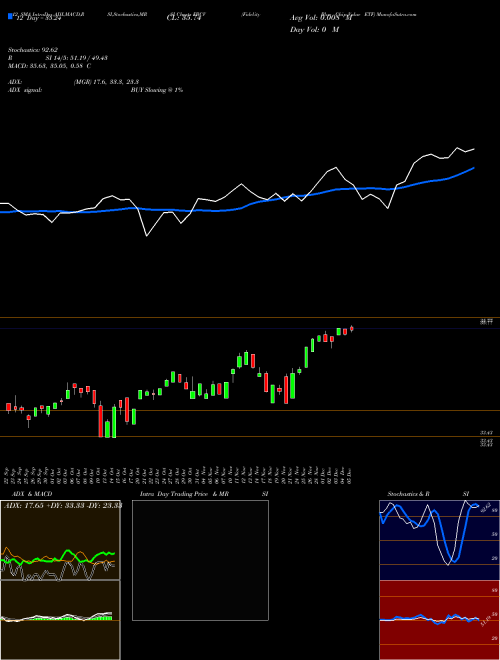Click the last red candlestick on price chart
This screenshot has width=500, height=660.
point(351,329)
